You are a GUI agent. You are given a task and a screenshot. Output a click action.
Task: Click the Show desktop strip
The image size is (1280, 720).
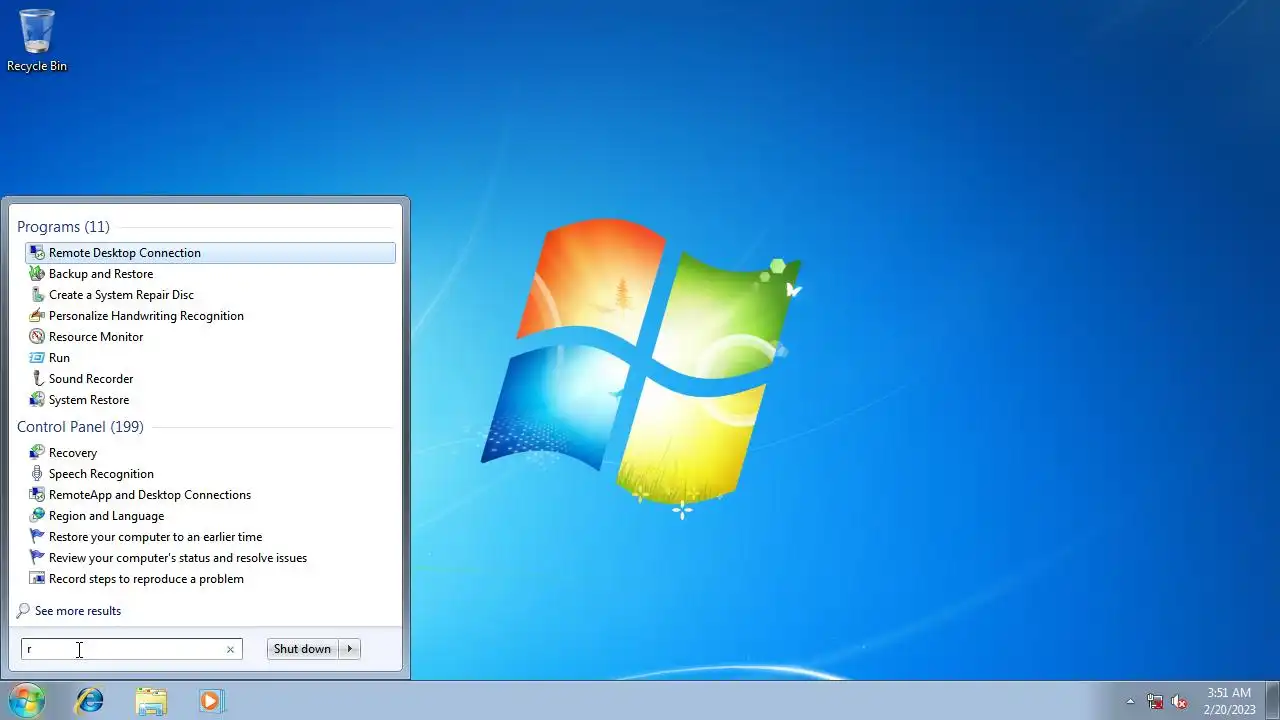(1272, 701)
